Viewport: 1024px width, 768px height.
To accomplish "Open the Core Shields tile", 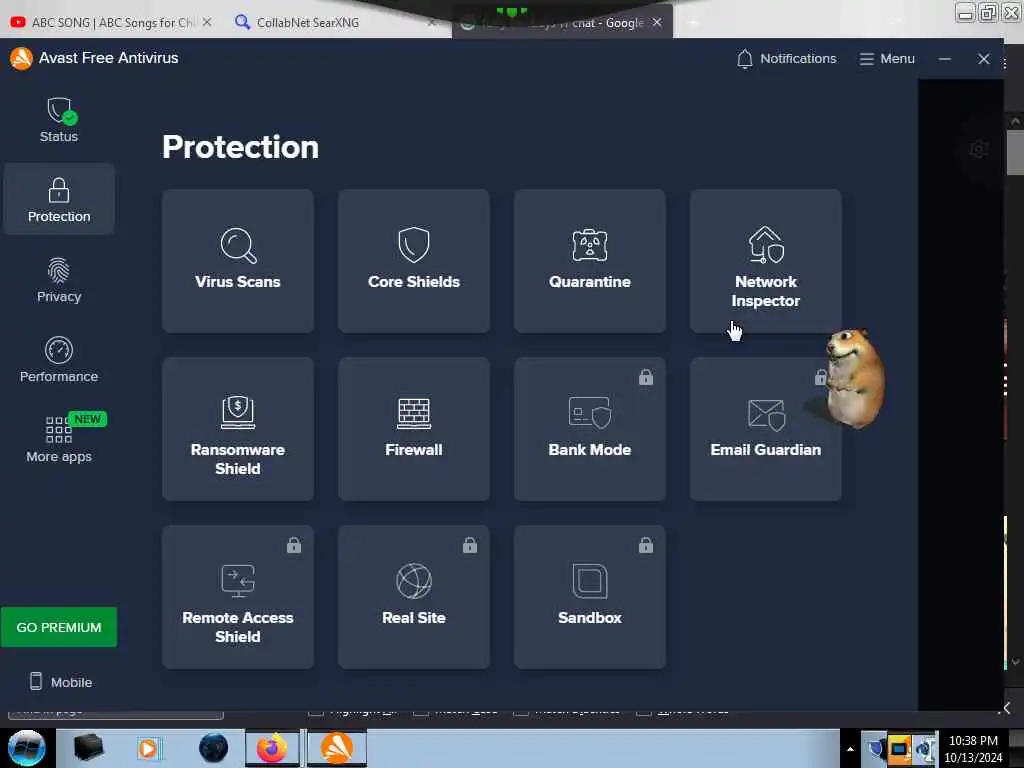I will (413, 261).
